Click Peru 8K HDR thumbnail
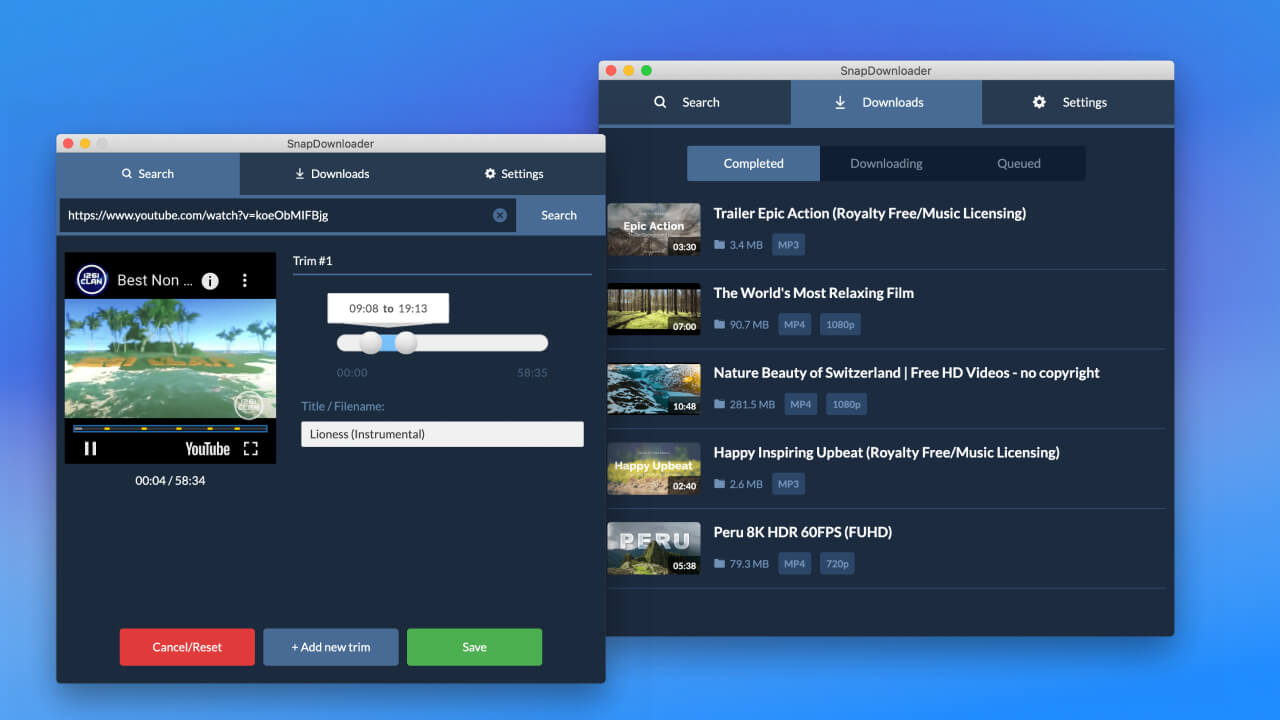 [654, 548]
